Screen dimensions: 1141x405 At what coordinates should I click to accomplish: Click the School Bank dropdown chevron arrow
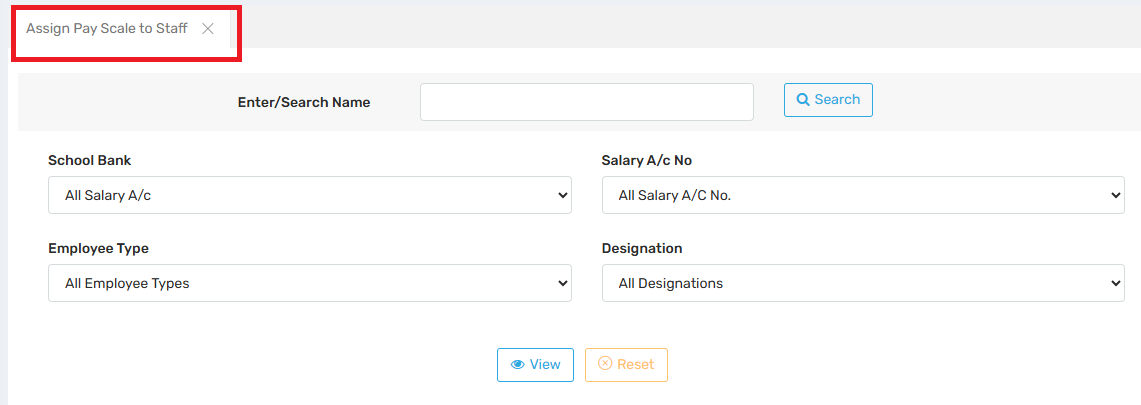[x=562, y=196]
